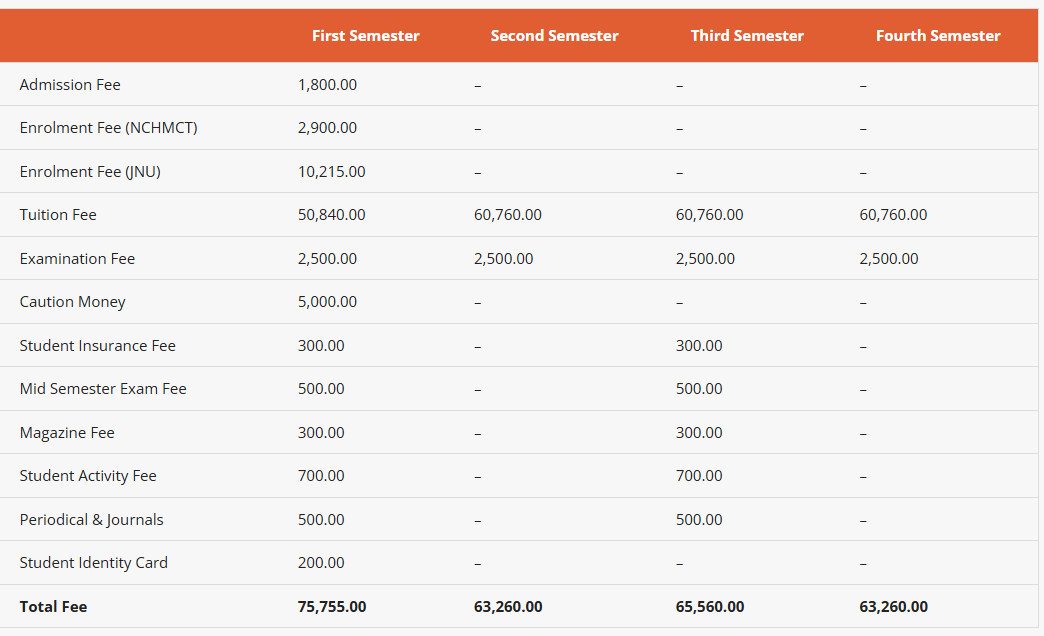Select the Examination Fee row label

pos(77,259)
